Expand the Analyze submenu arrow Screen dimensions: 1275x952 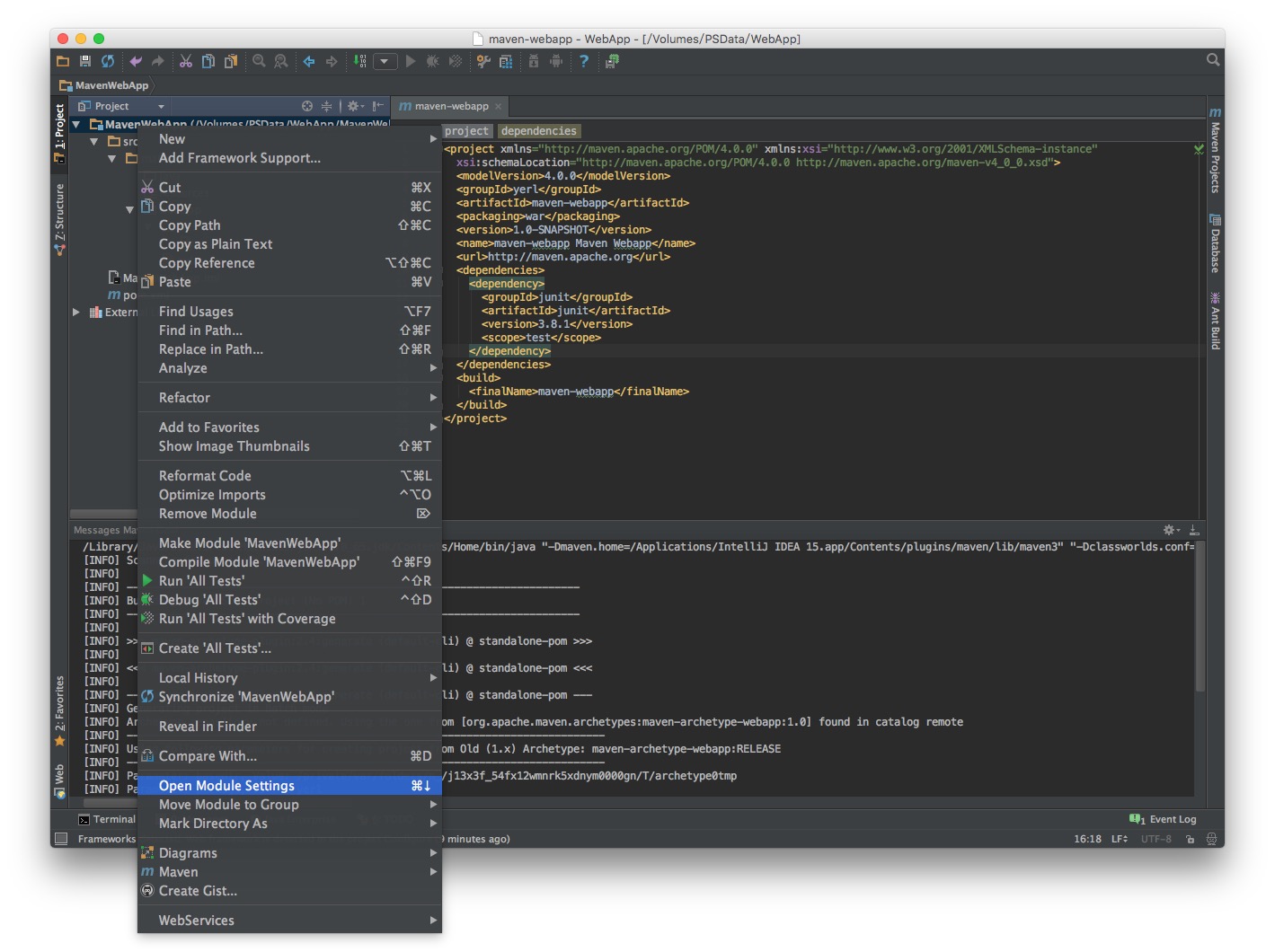(x=433, y=368)
